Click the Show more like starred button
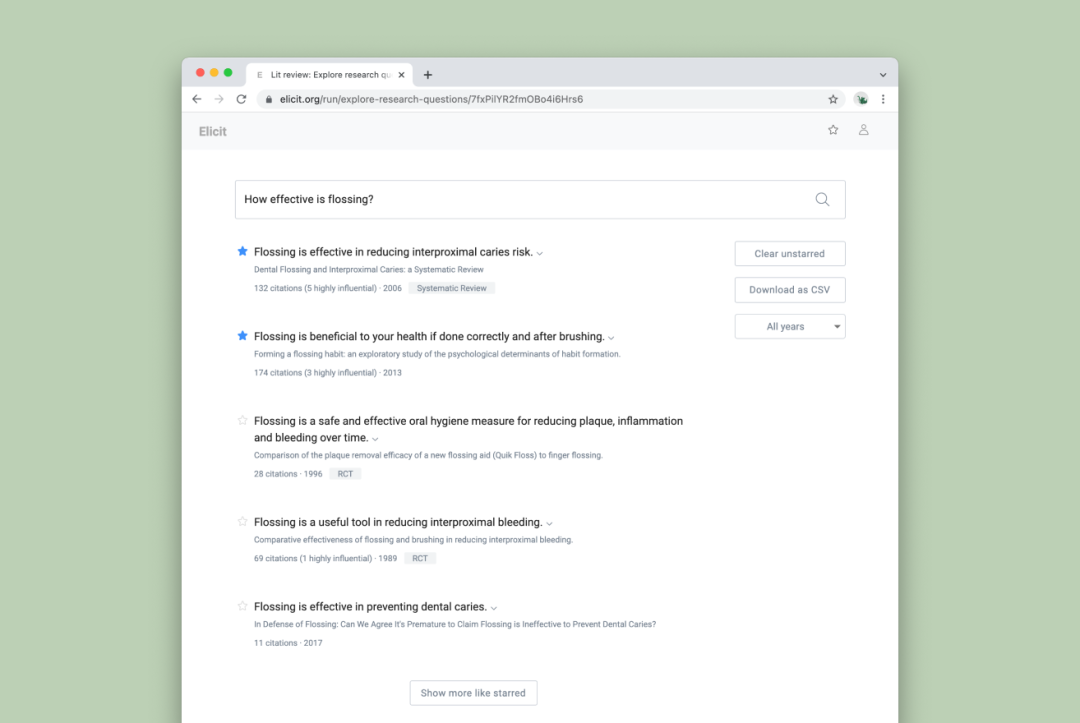 tap(473, 693)
